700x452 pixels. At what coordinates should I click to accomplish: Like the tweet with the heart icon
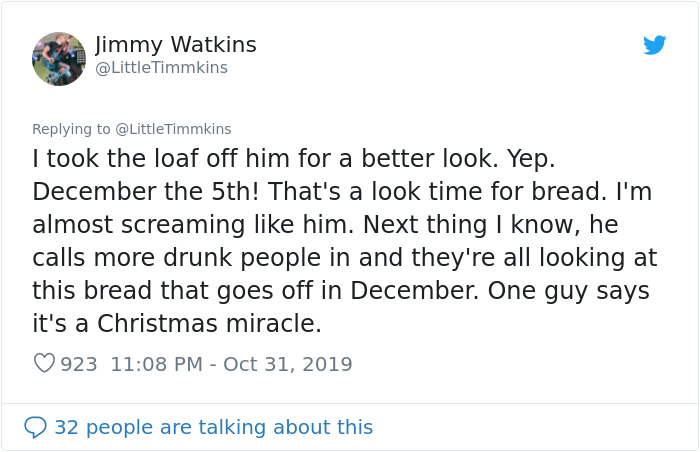(44, 364)
